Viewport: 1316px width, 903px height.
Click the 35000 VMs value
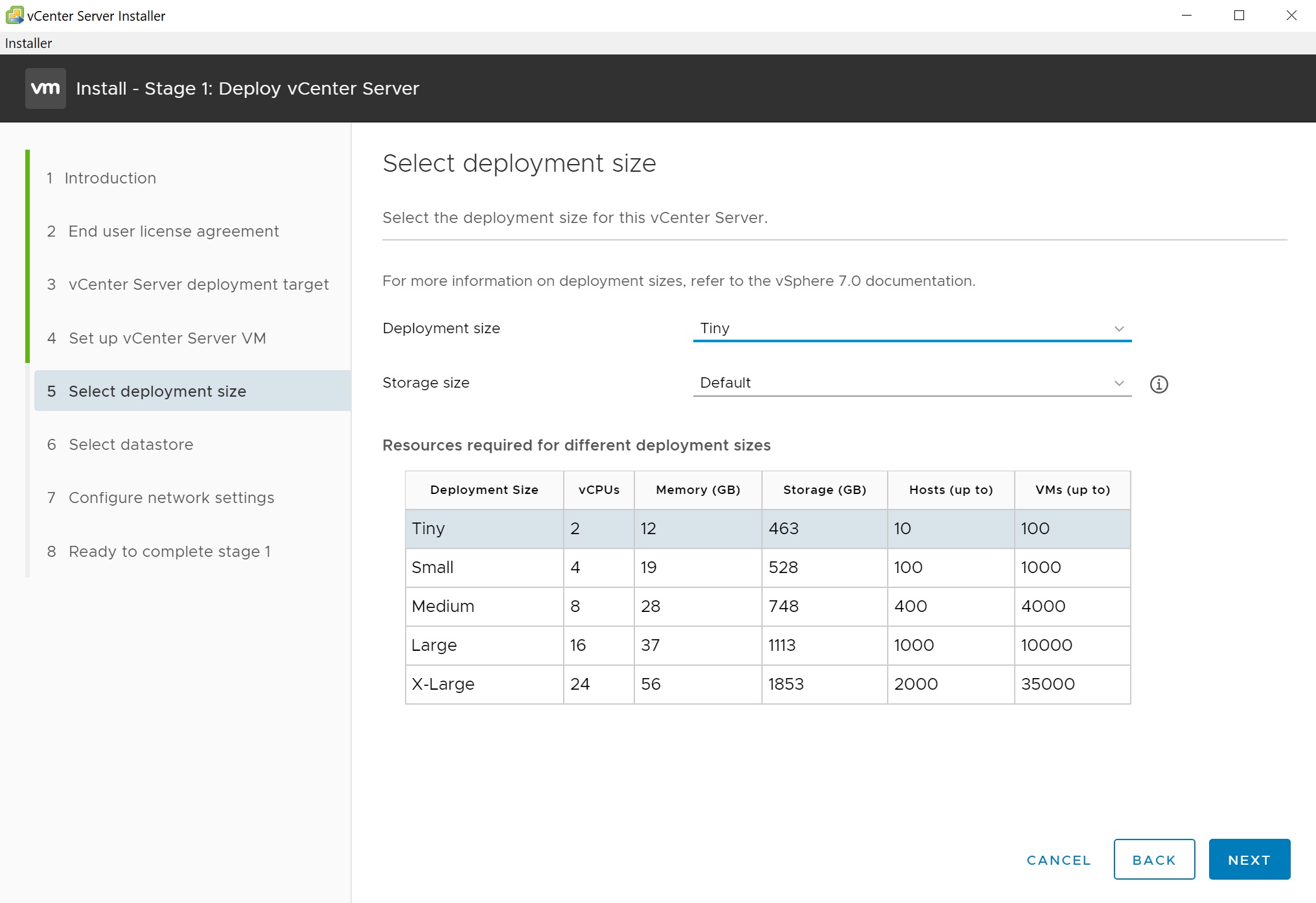[1048, 685]
